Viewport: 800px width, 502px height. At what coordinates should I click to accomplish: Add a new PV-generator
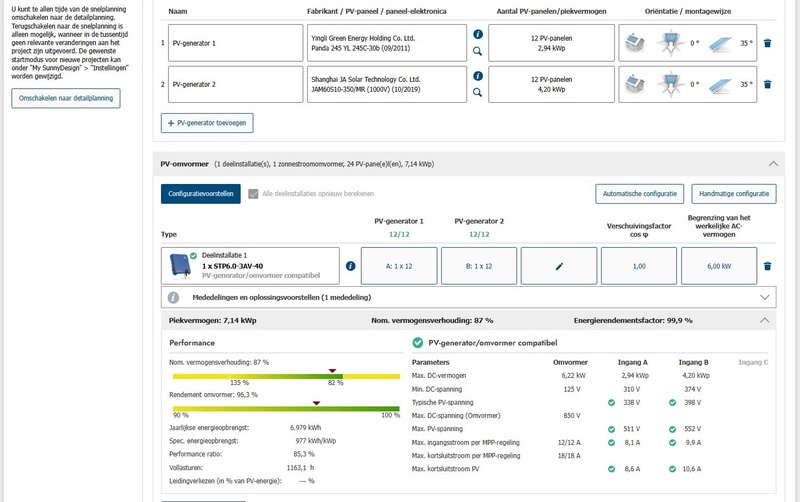(x=207, y=123)
